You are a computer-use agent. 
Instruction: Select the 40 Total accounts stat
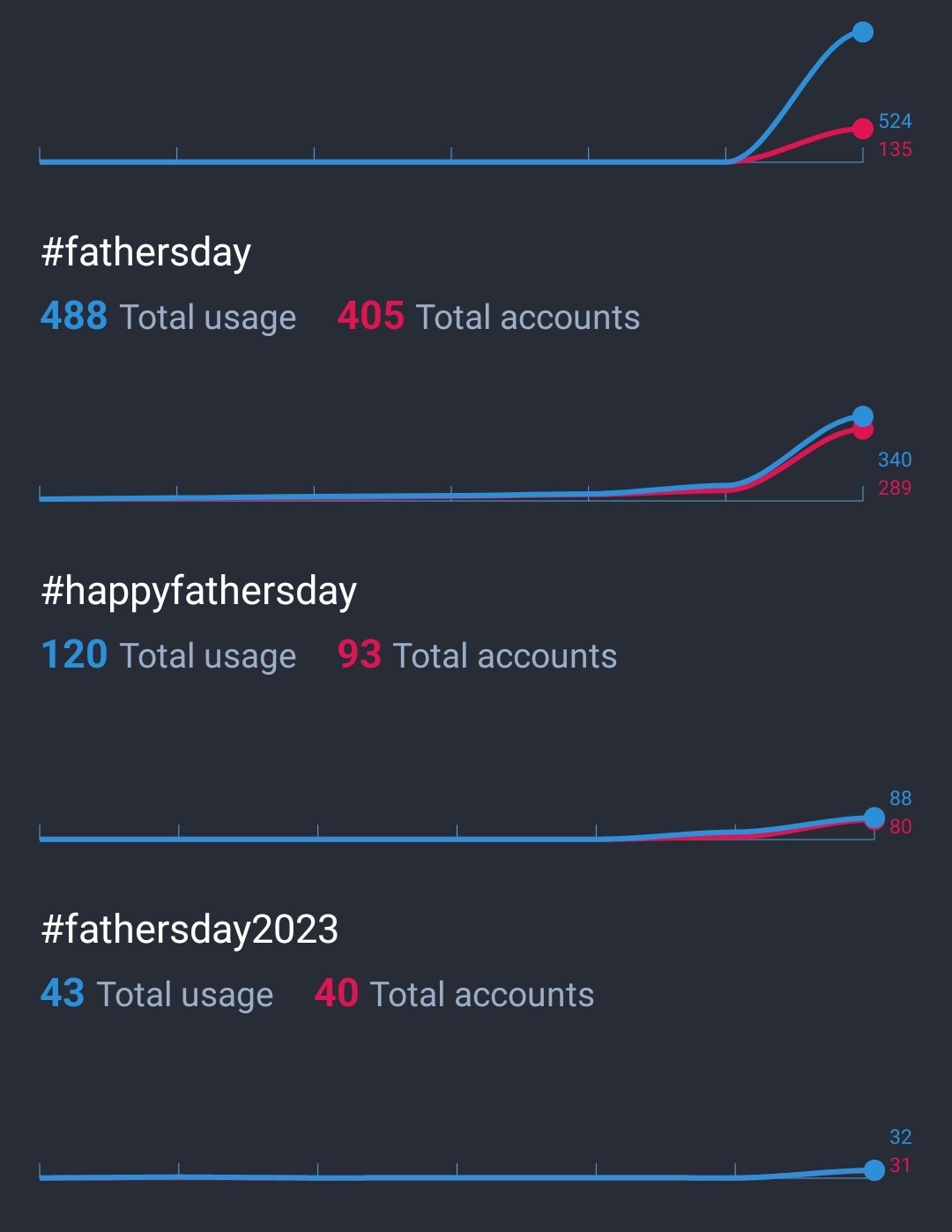tap(454, 994)
